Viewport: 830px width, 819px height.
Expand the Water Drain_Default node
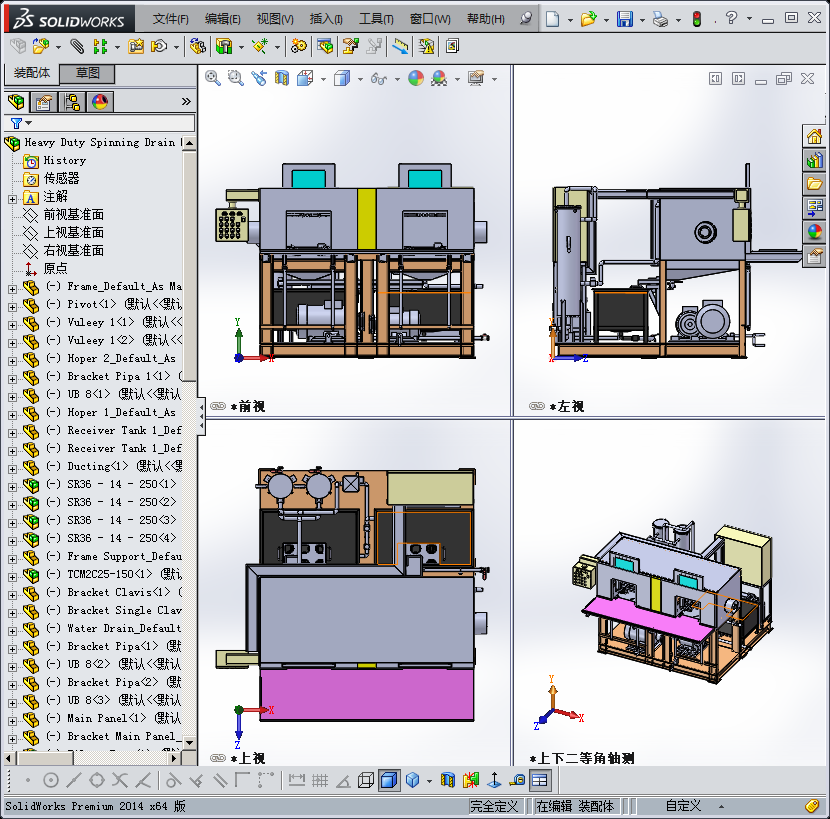12,631
